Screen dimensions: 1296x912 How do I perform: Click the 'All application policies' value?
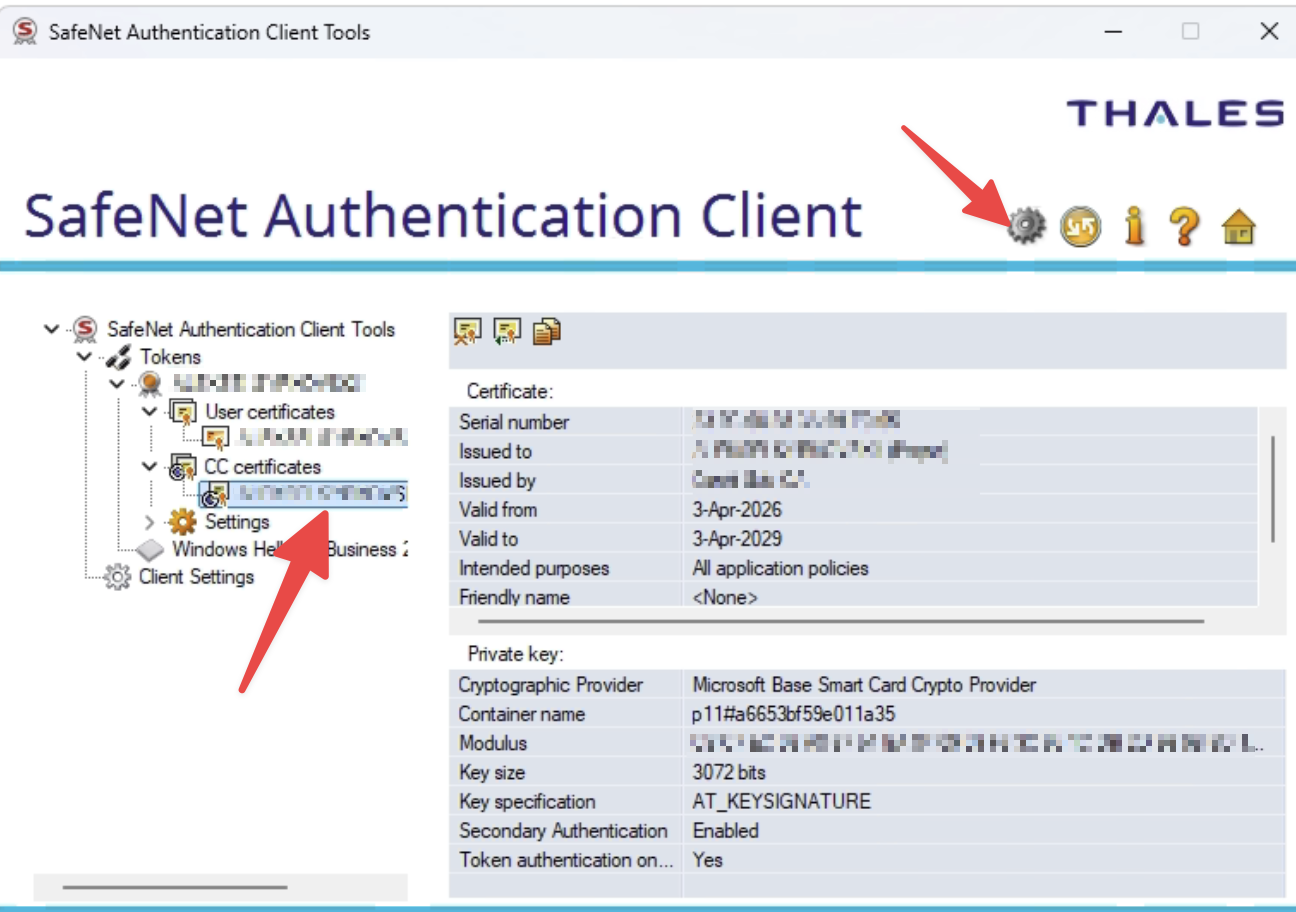(780, 568)
